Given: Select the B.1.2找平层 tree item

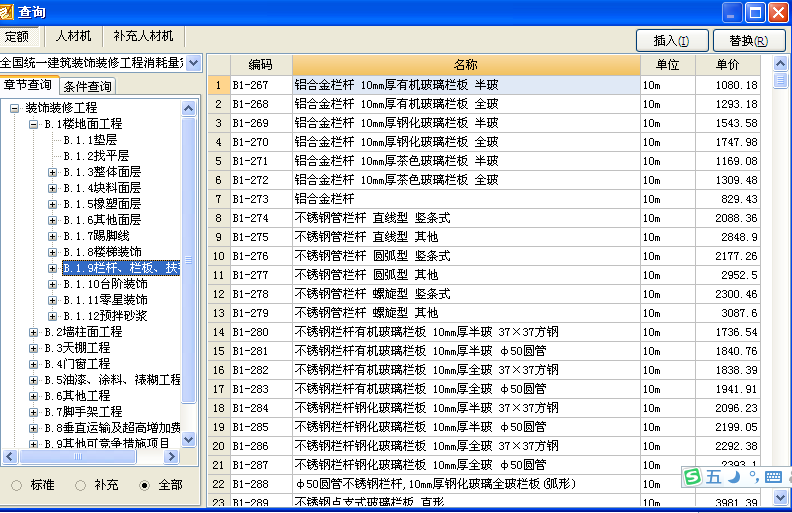Looking at the screenshot, I should tap(96, 156).
